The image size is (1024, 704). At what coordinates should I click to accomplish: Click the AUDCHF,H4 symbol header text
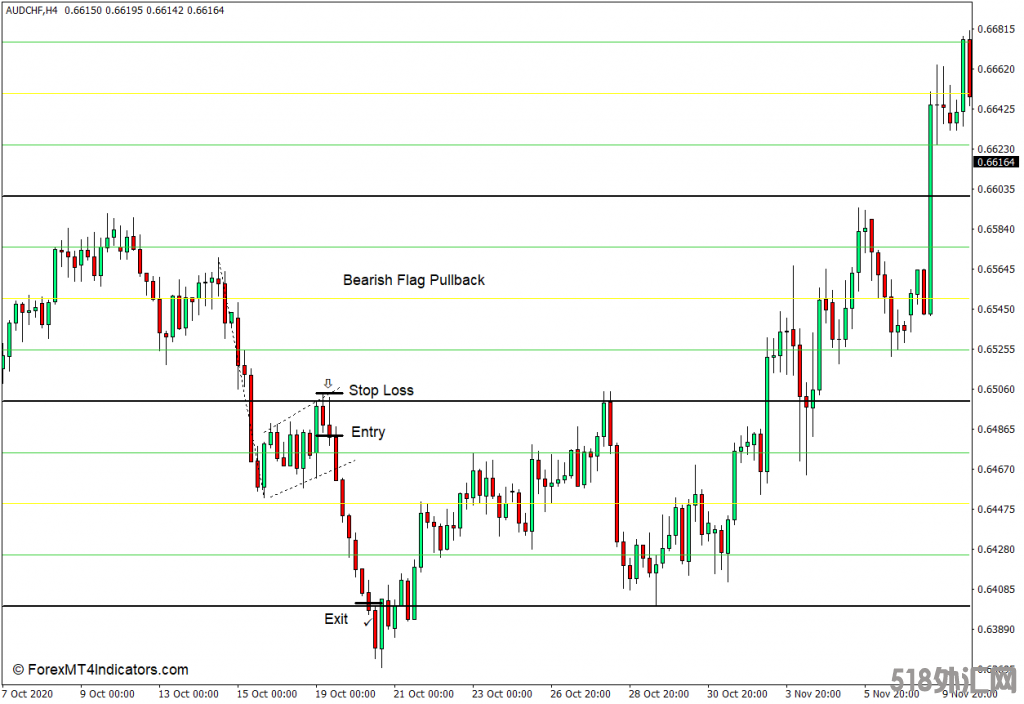pos(32,10)
